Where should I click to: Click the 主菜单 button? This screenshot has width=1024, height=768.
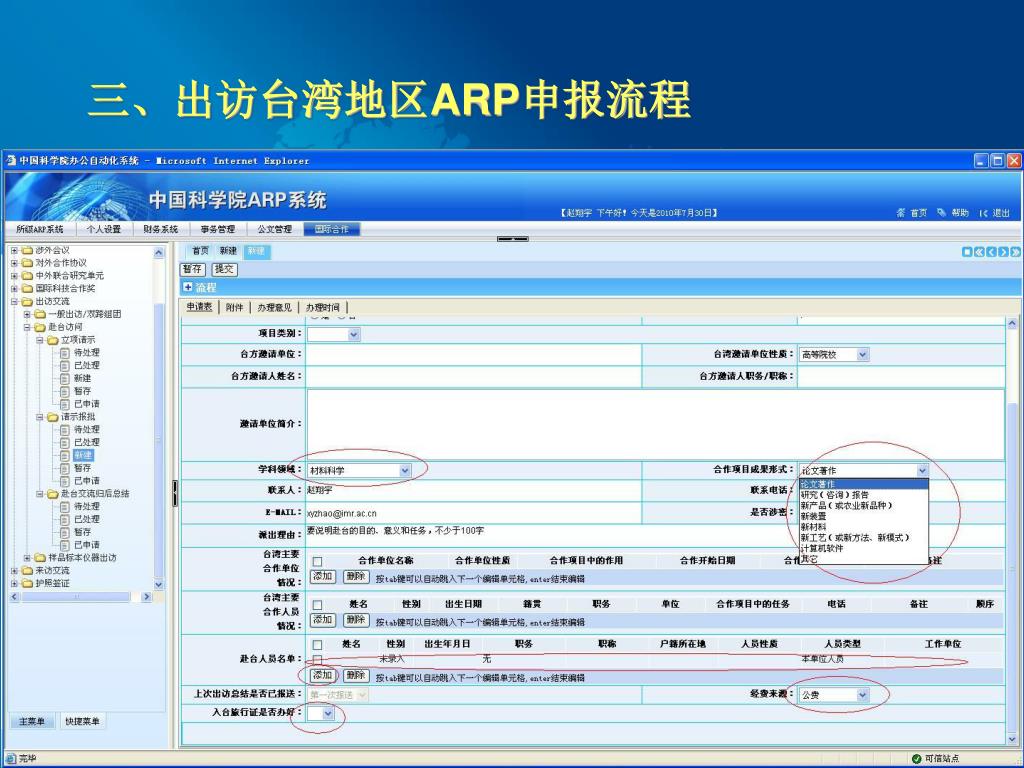[32, 722]
